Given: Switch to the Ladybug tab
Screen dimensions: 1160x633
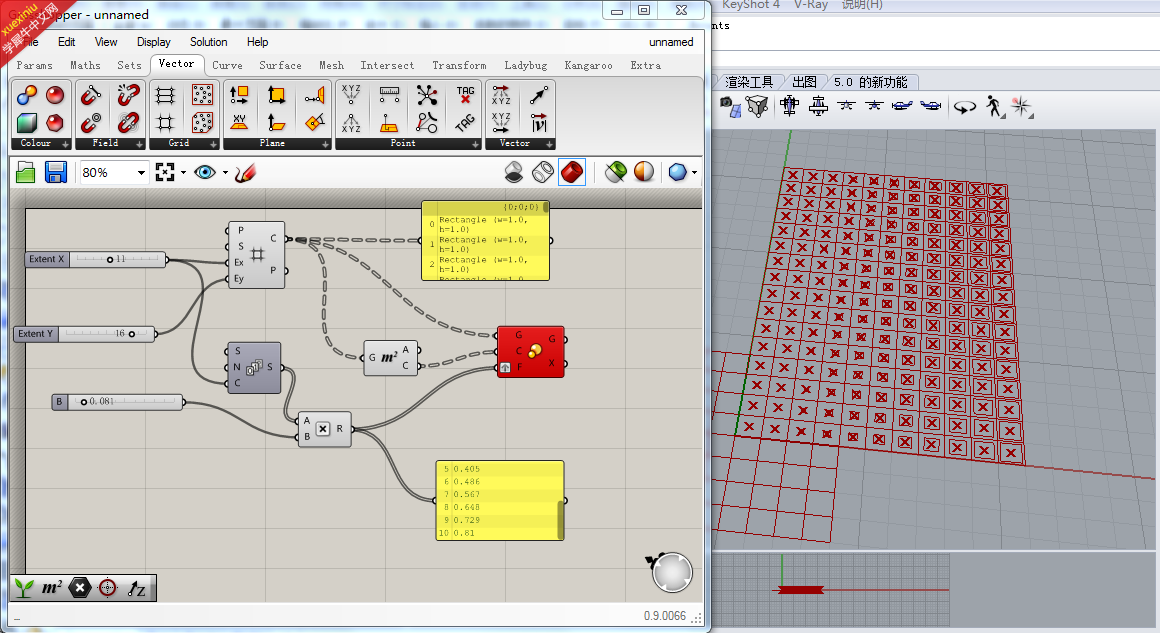Looking at the screenshot, I should (x=526, y=65).
